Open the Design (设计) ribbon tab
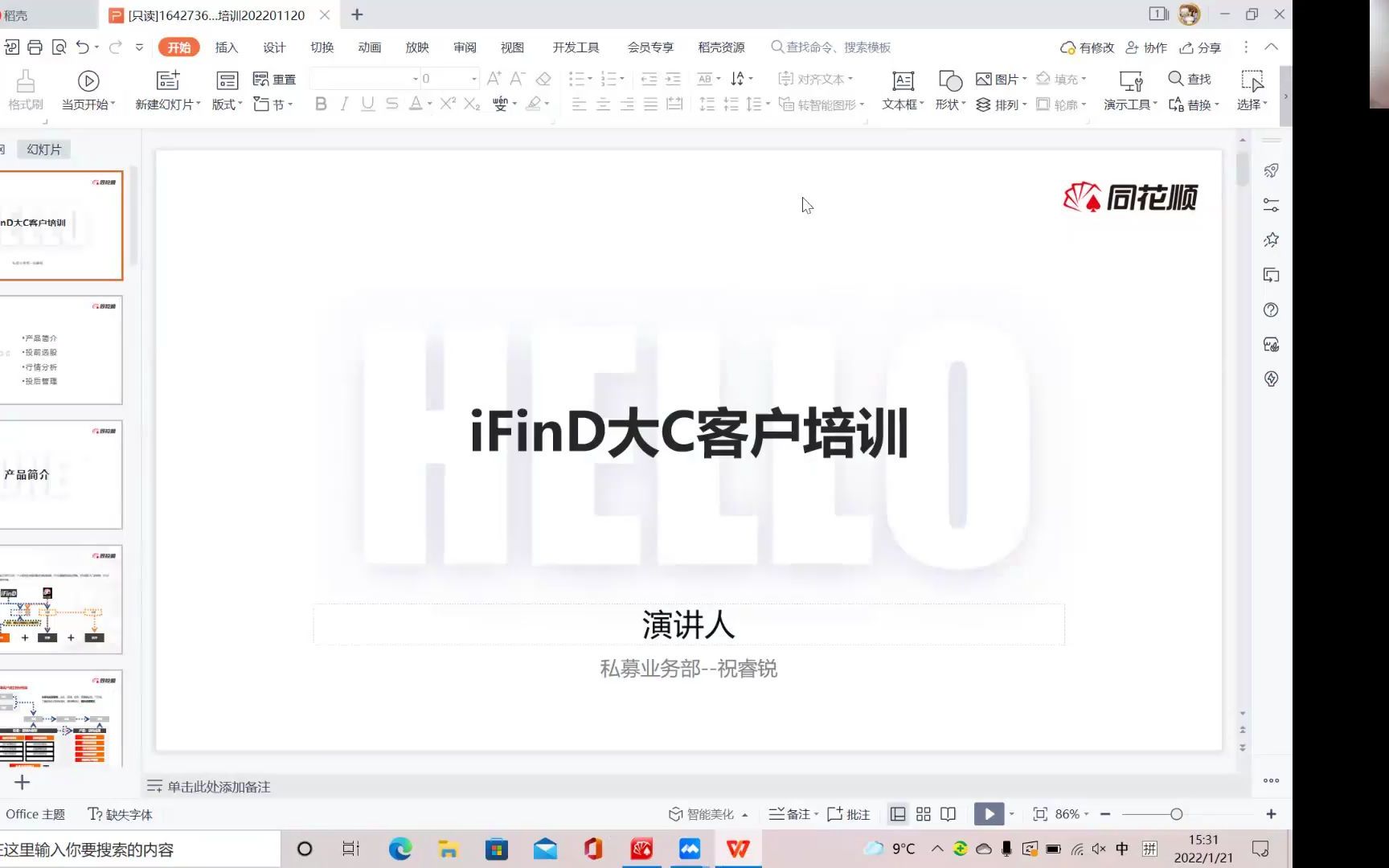The width and height of the screenshot is (1389, 868). click(274, 47)
